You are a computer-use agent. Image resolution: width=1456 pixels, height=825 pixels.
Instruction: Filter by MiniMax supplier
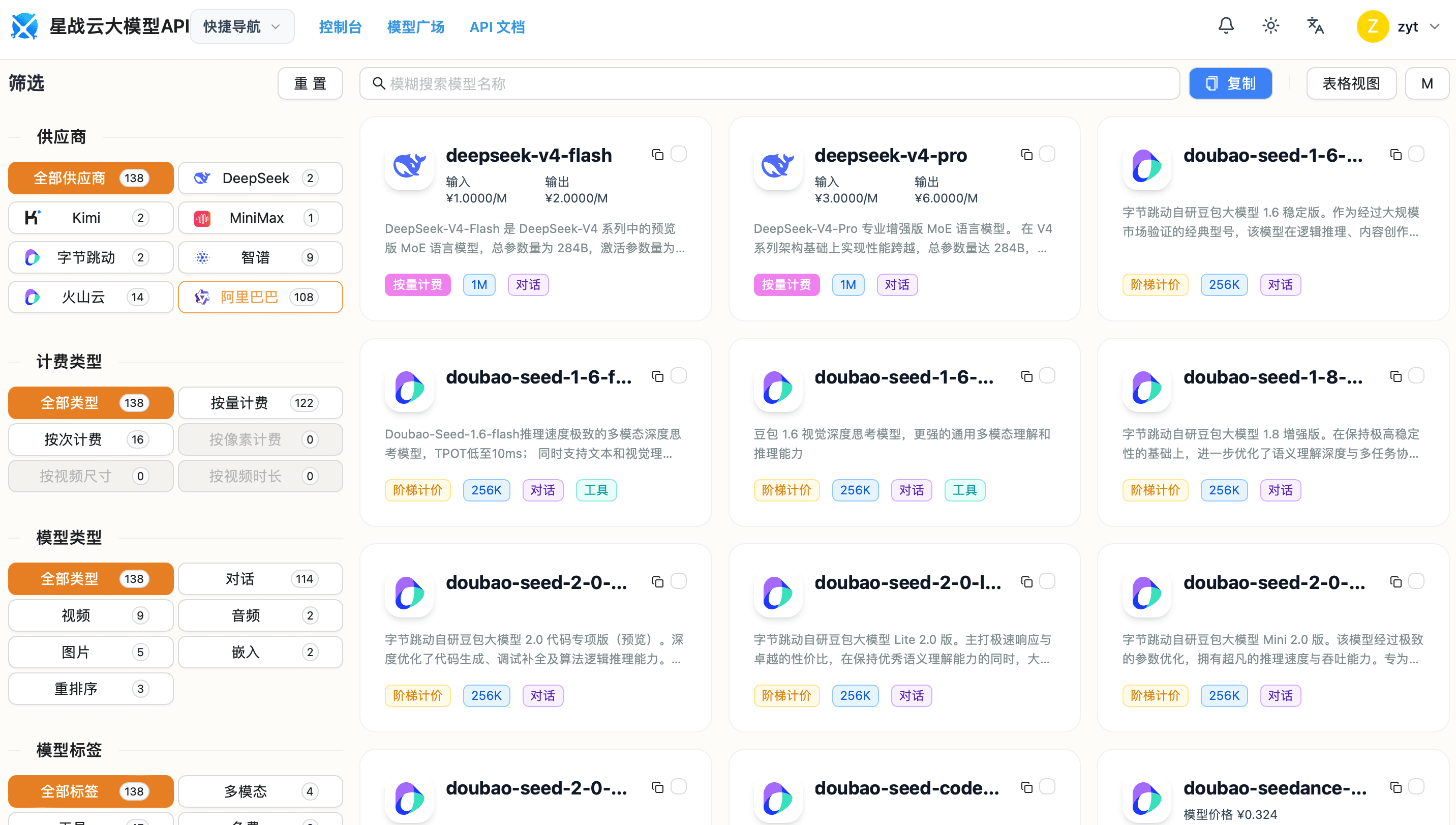pos(260,218)
